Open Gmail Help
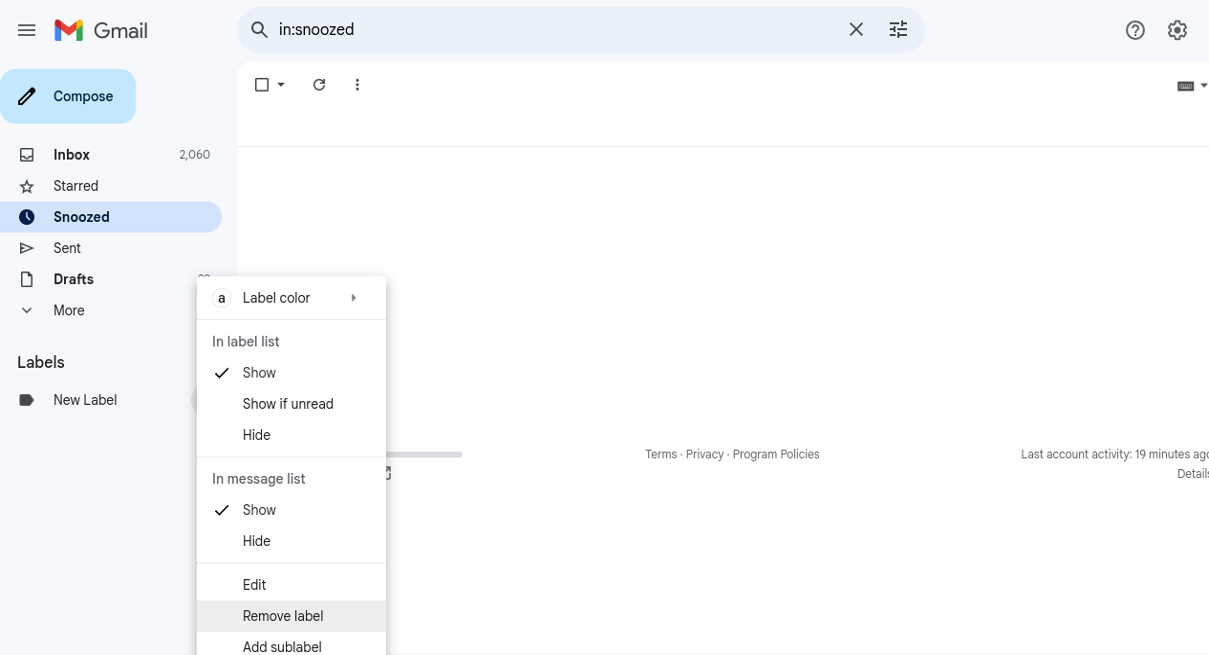Screen dimensions: 1209x655 pos(1135,29)
